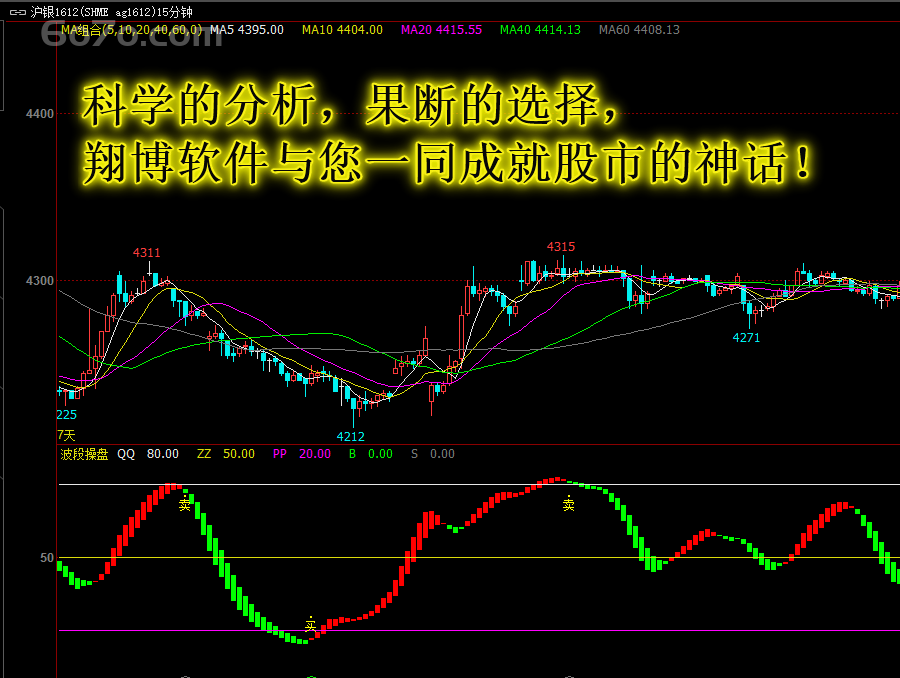Click the 卖 signal below the 4315 peak
900x678 pixels.
(568, 504)
